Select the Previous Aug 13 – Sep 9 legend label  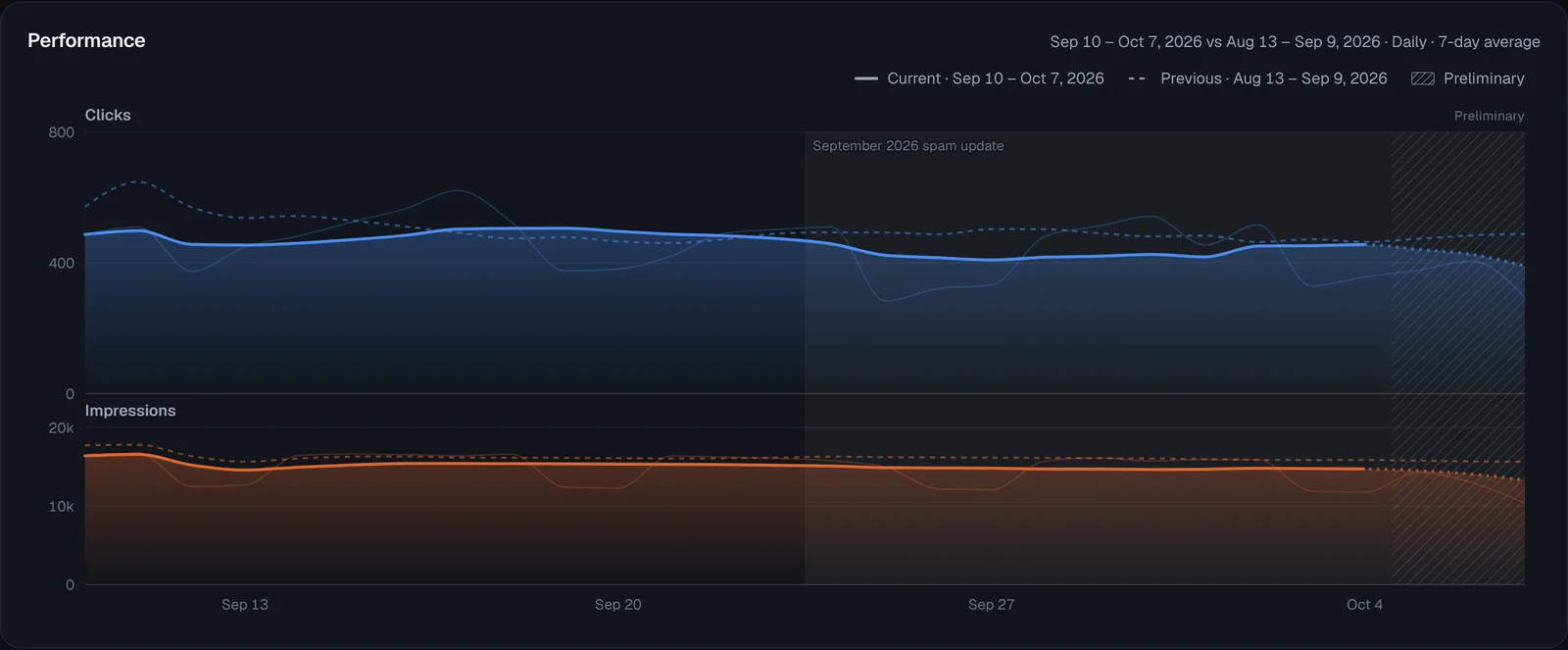(x=1274, y=78)
